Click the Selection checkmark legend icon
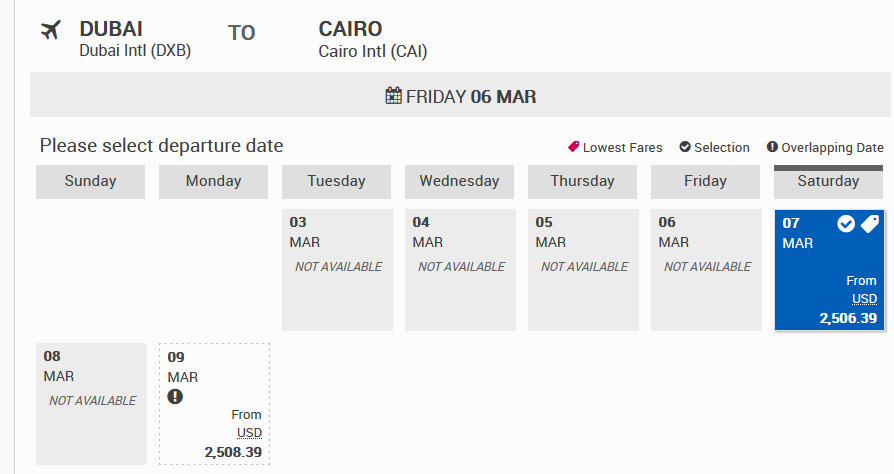 pos(685,147)
